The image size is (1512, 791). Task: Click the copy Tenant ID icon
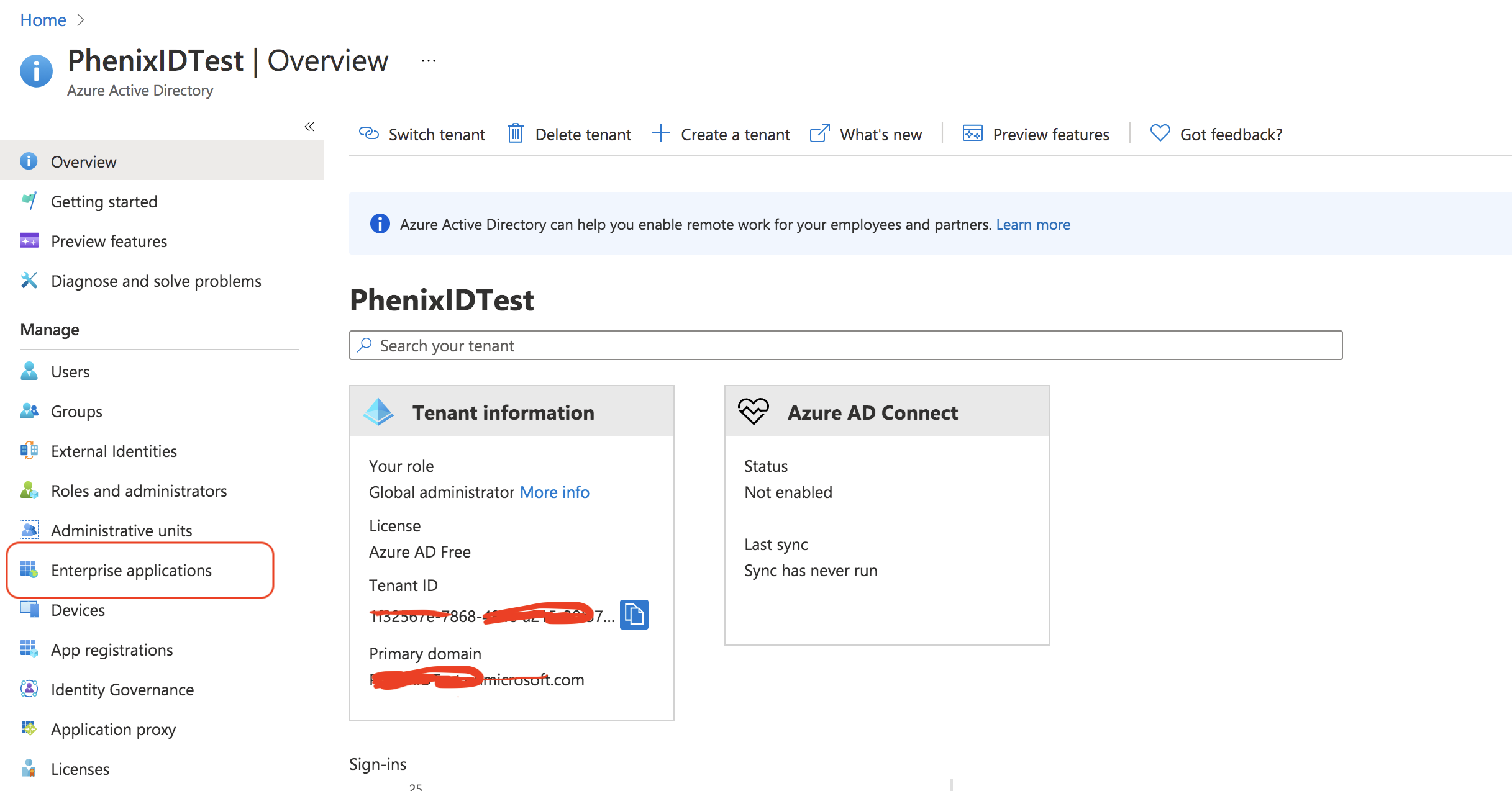coord(634,615)
